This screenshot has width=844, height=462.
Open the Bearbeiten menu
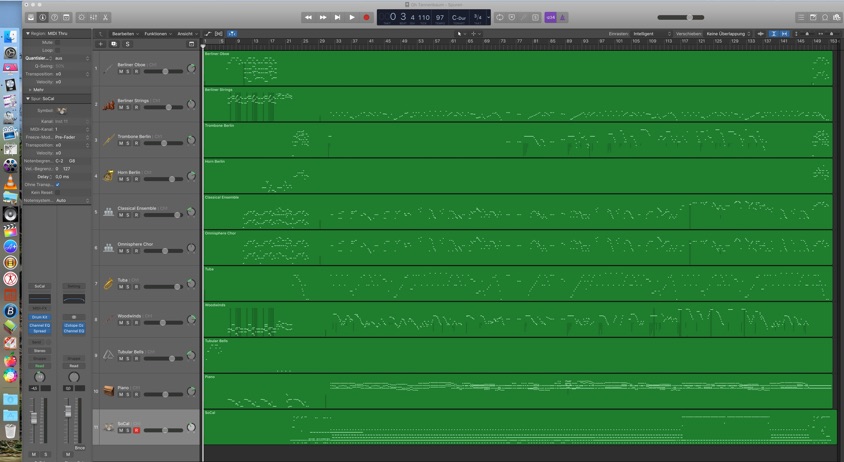pyautogui.click(x=125, y=33)
